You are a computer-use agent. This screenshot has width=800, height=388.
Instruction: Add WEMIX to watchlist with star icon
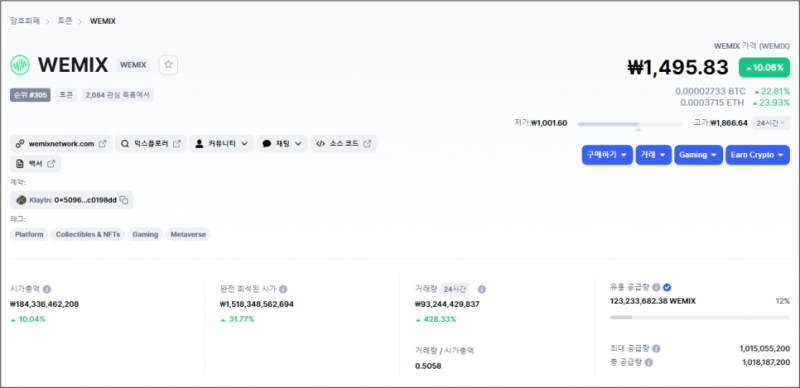point(168,65)
